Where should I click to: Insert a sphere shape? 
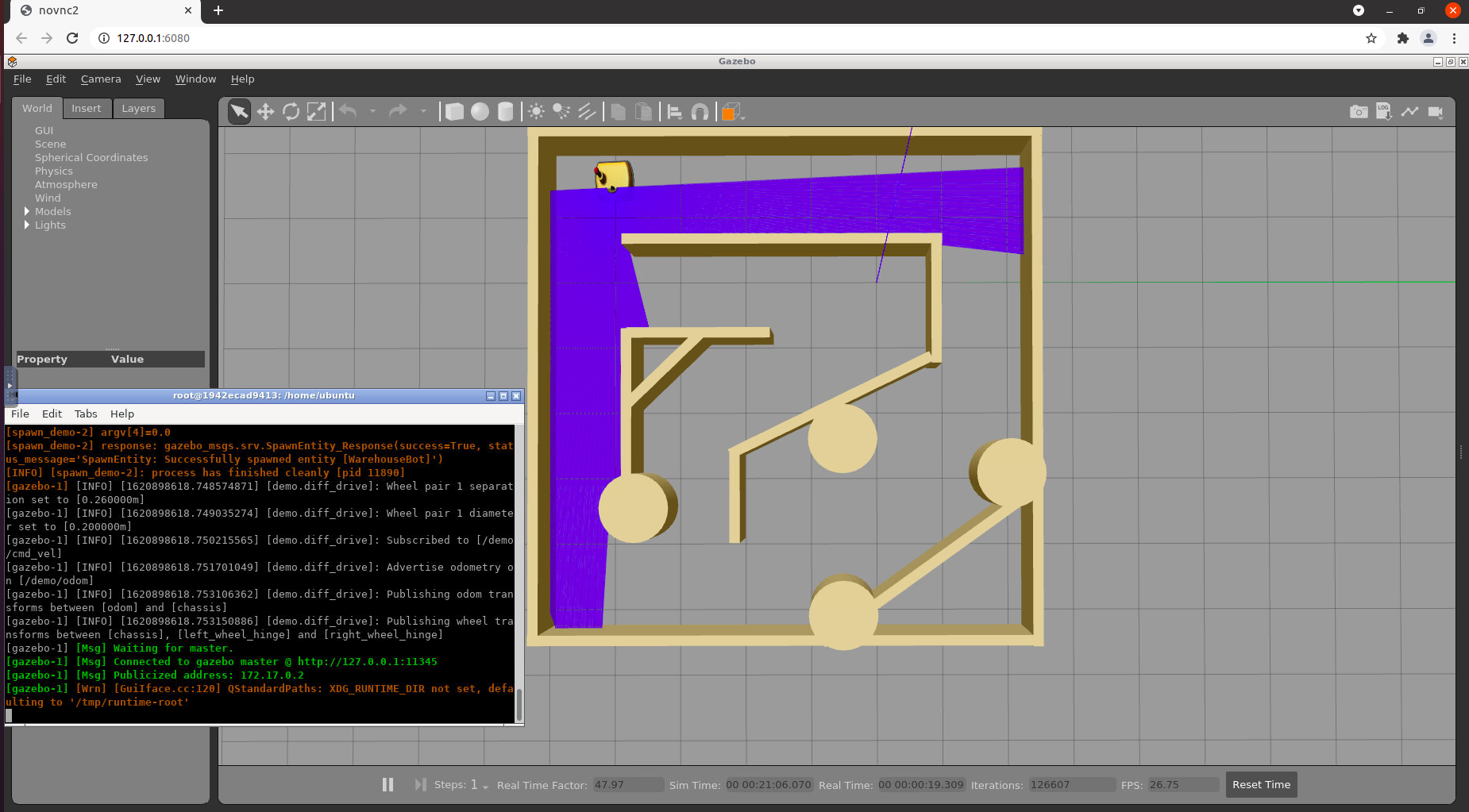click(480, 112)
